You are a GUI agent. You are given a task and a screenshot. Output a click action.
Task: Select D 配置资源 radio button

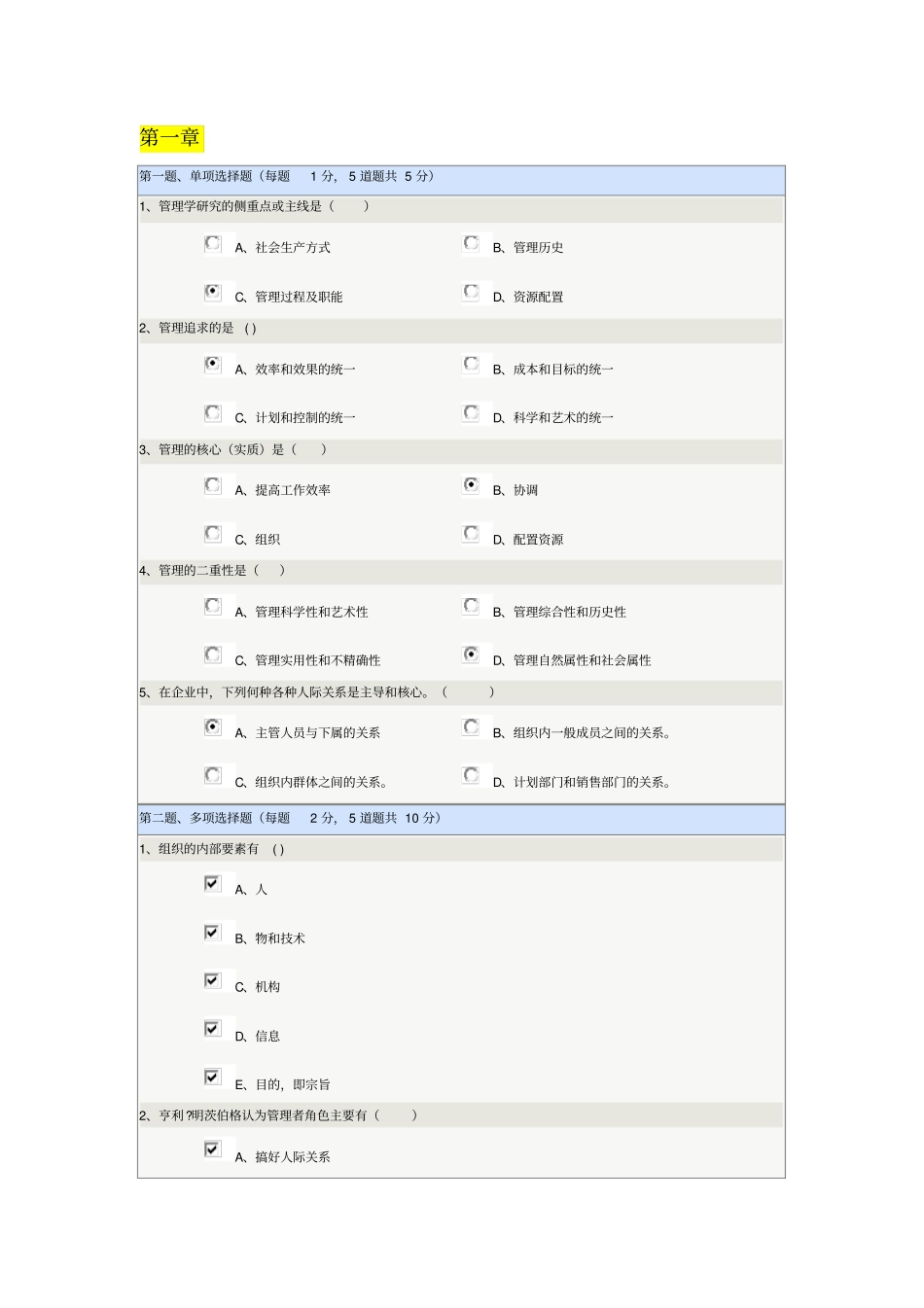coord(472,533)
